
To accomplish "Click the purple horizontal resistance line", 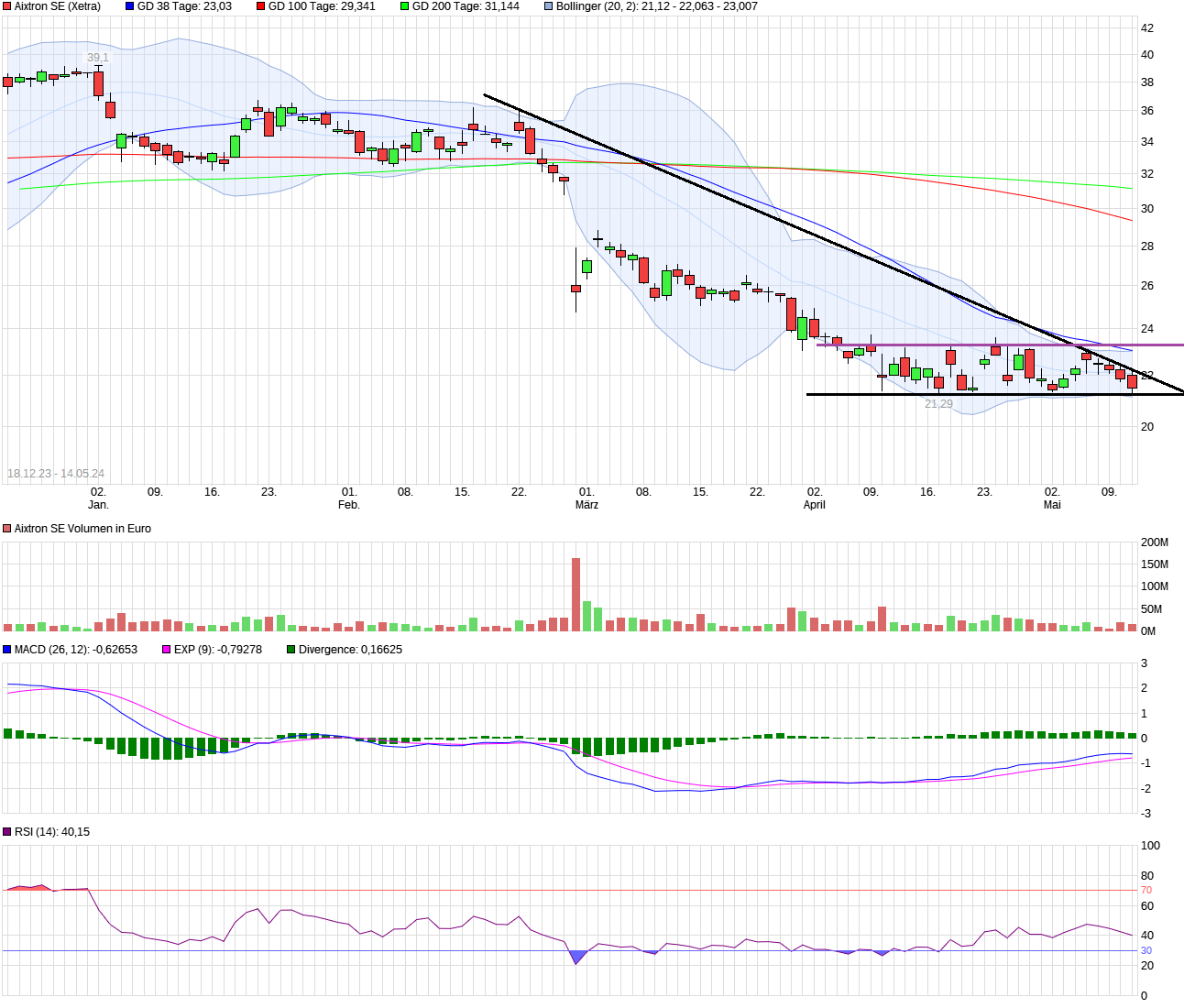I will (x=1000, y=345).
